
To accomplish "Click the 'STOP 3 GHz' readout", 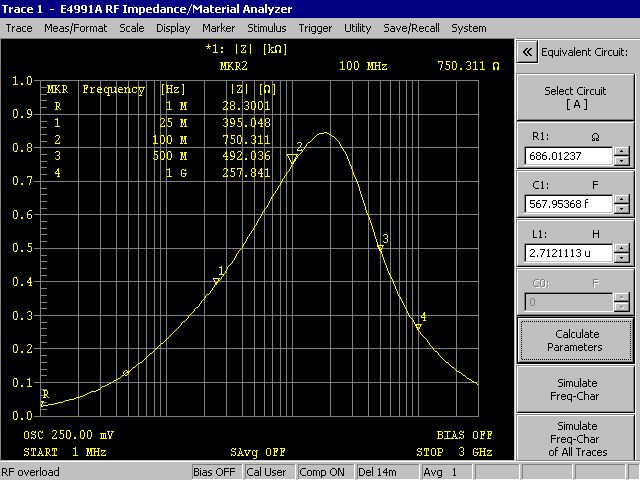I will pos(454,452).
